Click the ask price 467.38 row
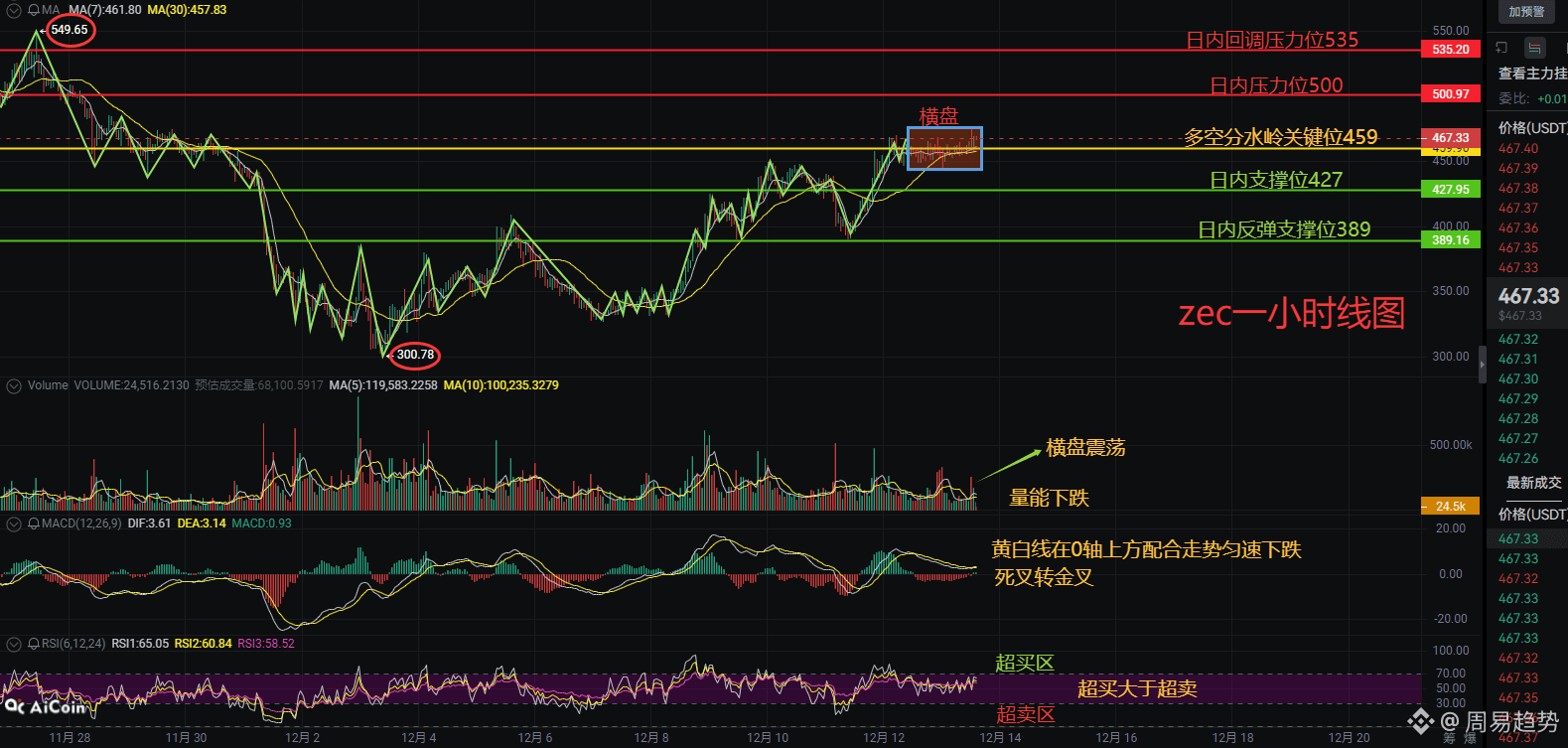 point(1519,189)
